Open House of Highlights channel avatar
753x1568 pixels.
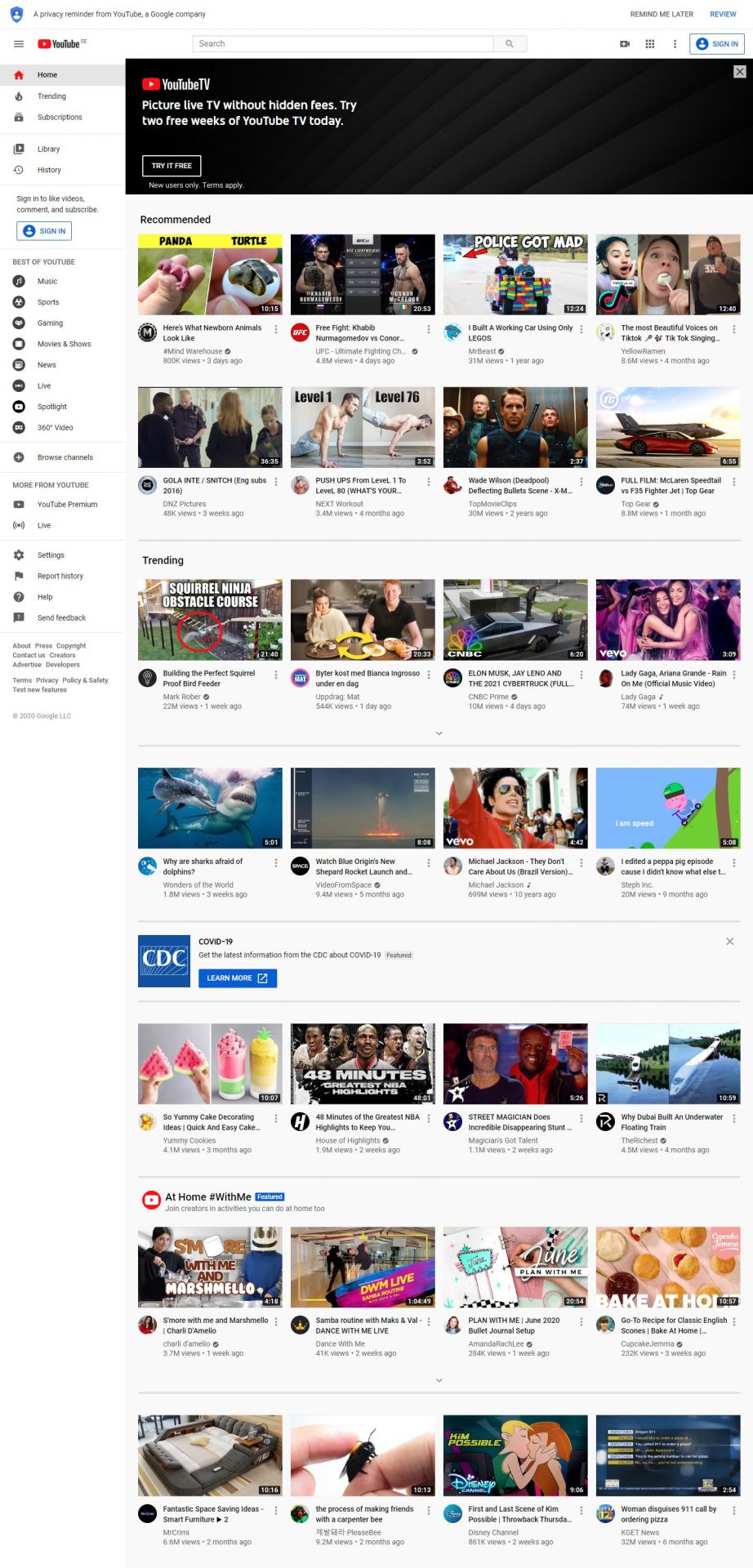[301, 1121]
